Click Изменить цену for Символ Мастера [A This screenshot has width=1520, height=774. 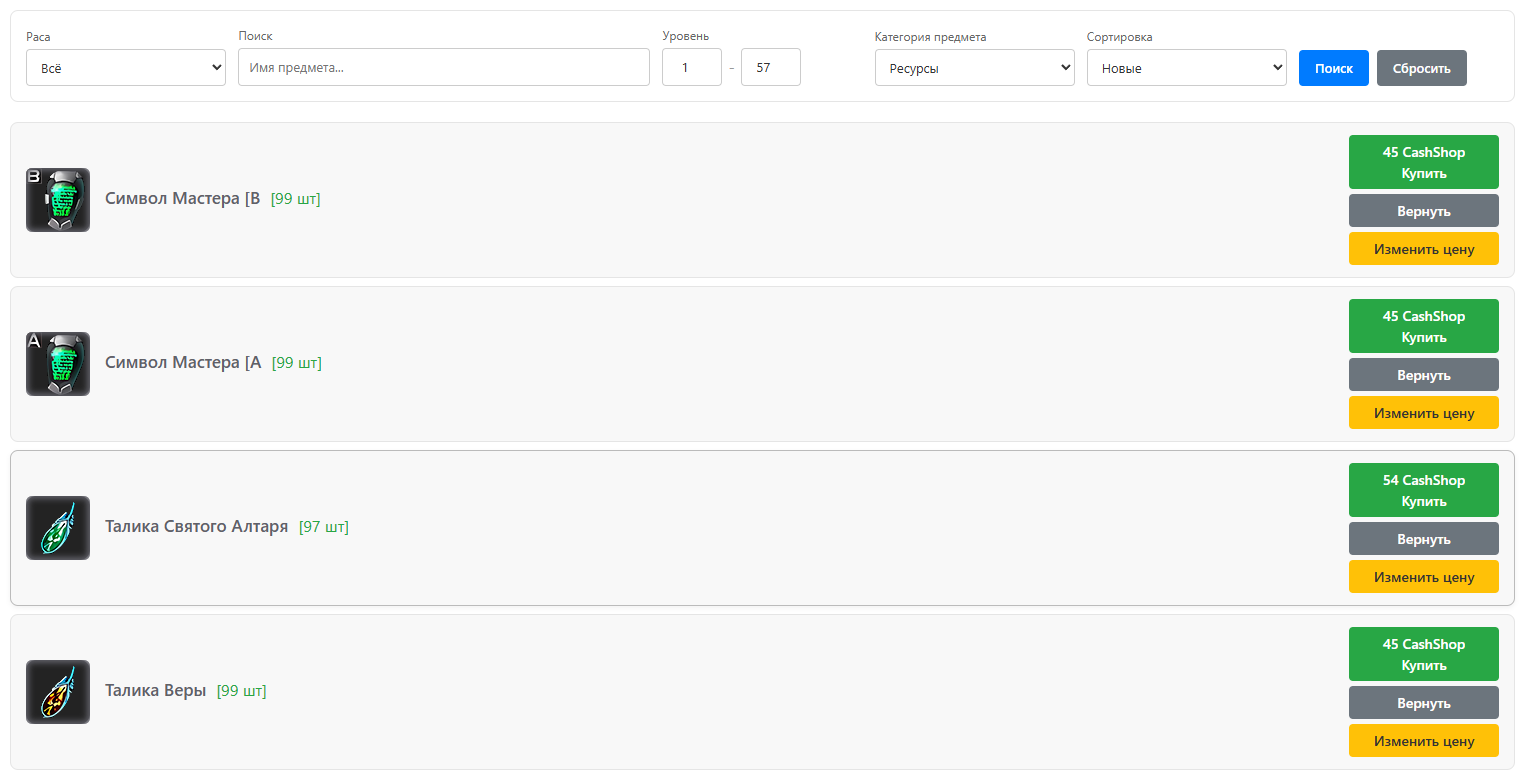[x=1424, y=413]
